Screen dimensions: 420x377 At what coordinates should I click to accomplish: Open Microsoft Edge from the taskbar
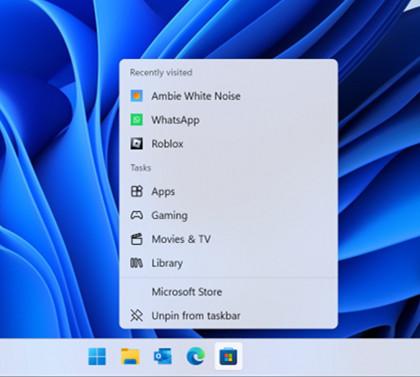pos(195,357)
